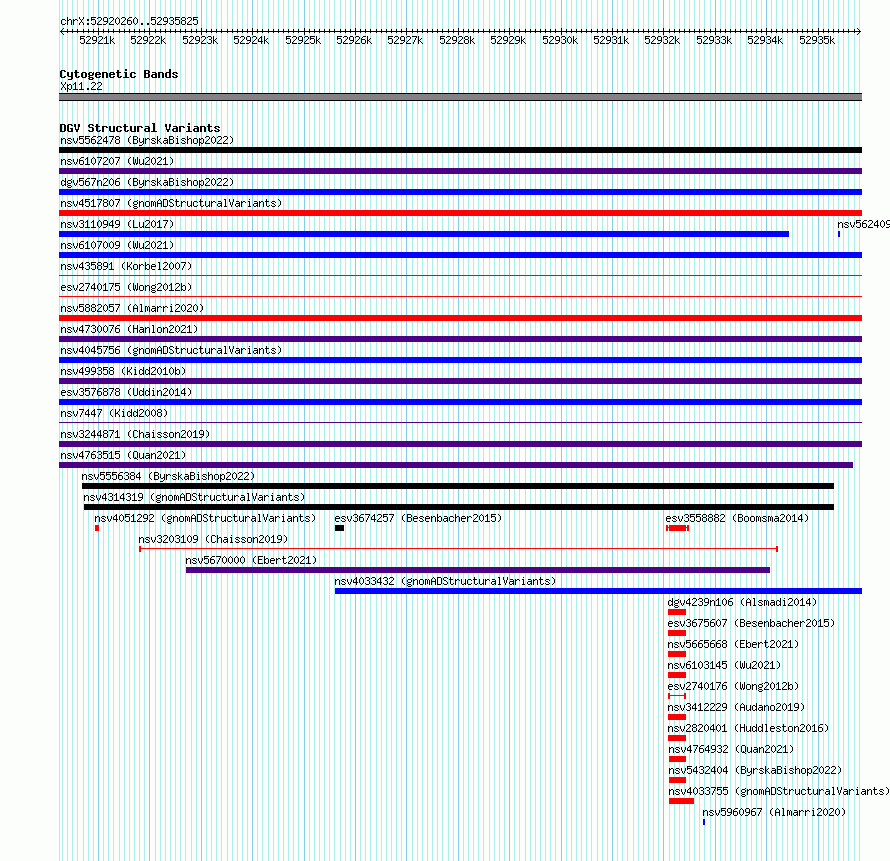Select the nsv6107207 (Wu2021) variant label
Viewport: 890px width, 861px height.
(117, 161)
